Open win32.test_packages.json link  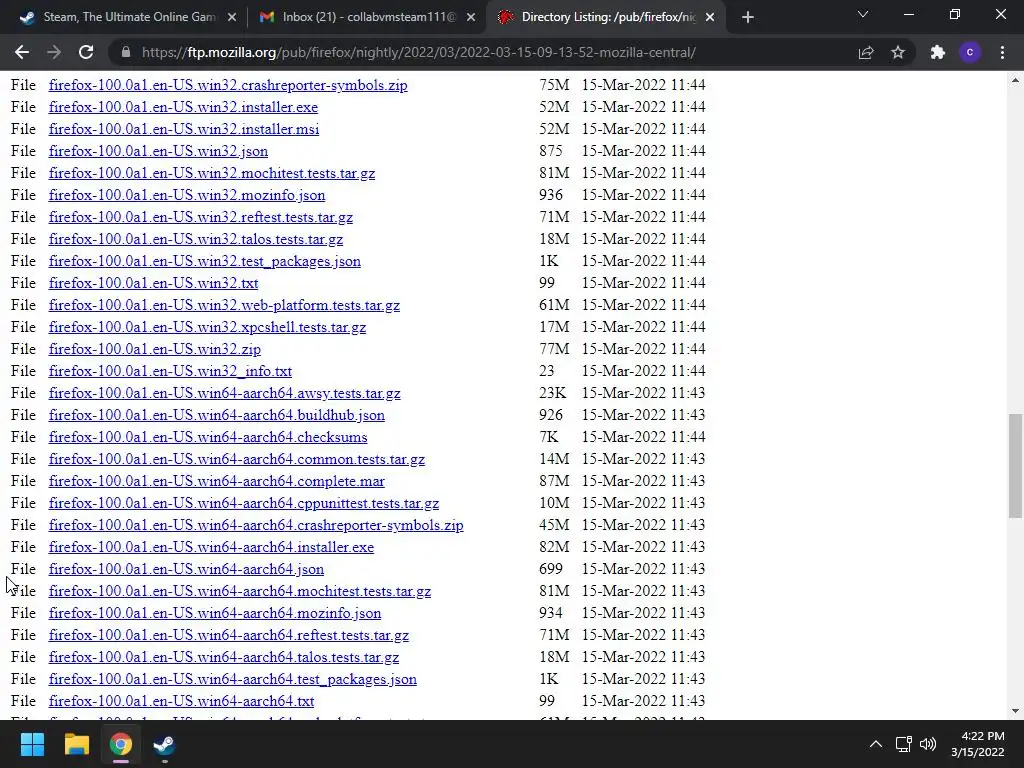[x=204, y=261]
